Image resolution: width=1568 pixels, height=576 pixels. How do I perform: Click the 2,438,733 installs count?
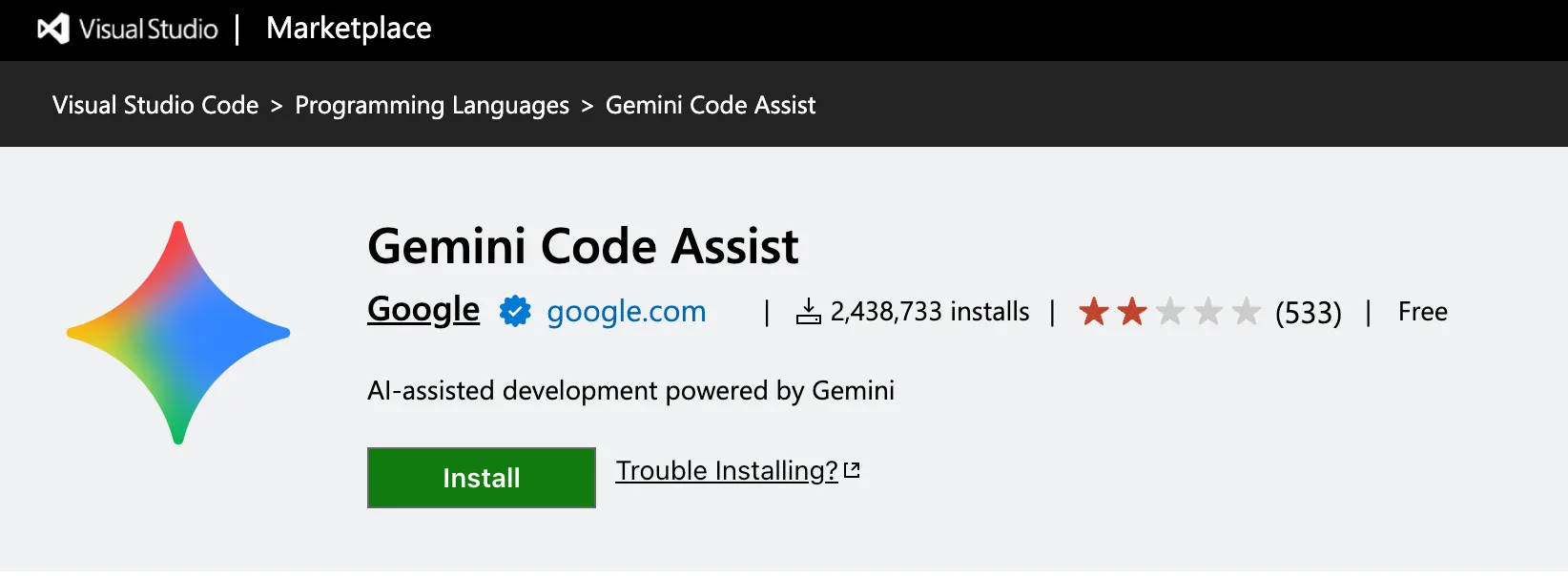pos(930,312)
